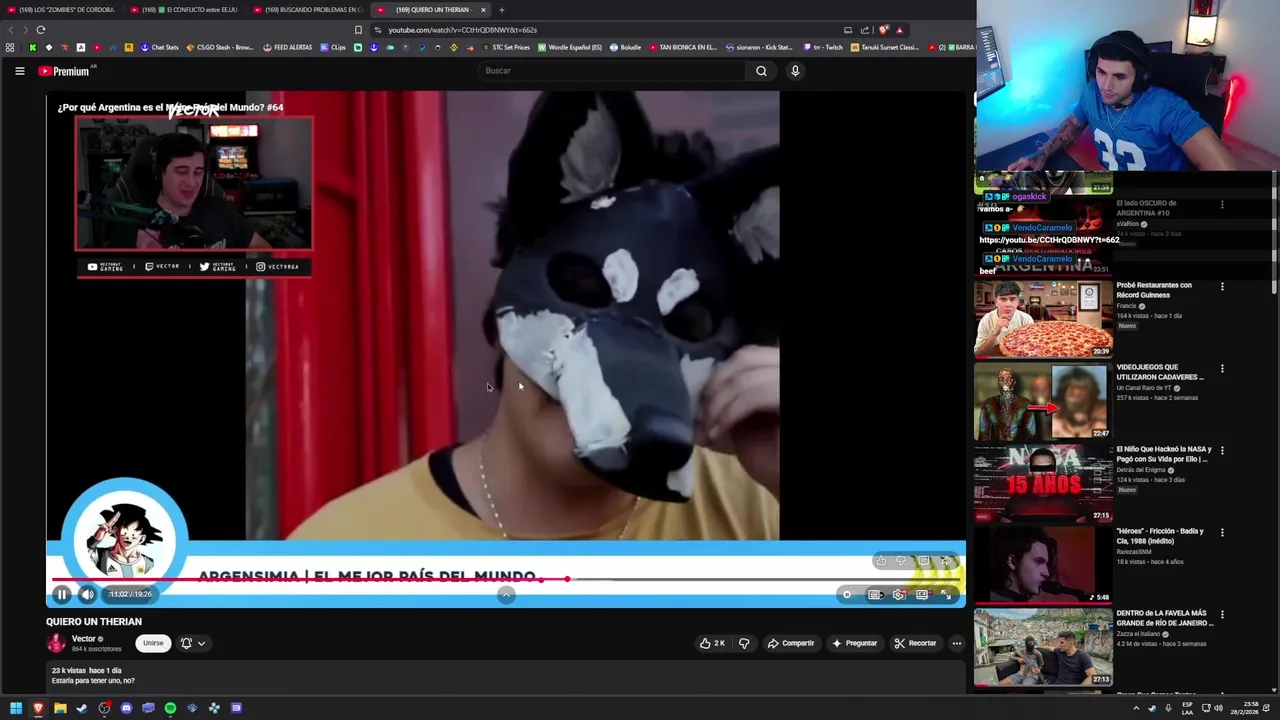Switch to 'El CONFLICTO entre EE.UU' browser tab

(x=185, y=10)
